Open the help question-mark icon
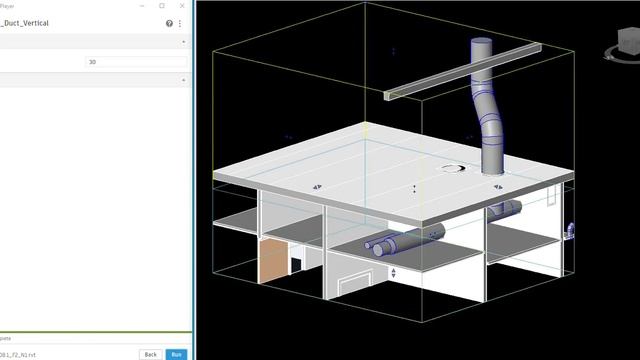Image resolution: width=640 pixels, height=360 pixels. (169, 23)
